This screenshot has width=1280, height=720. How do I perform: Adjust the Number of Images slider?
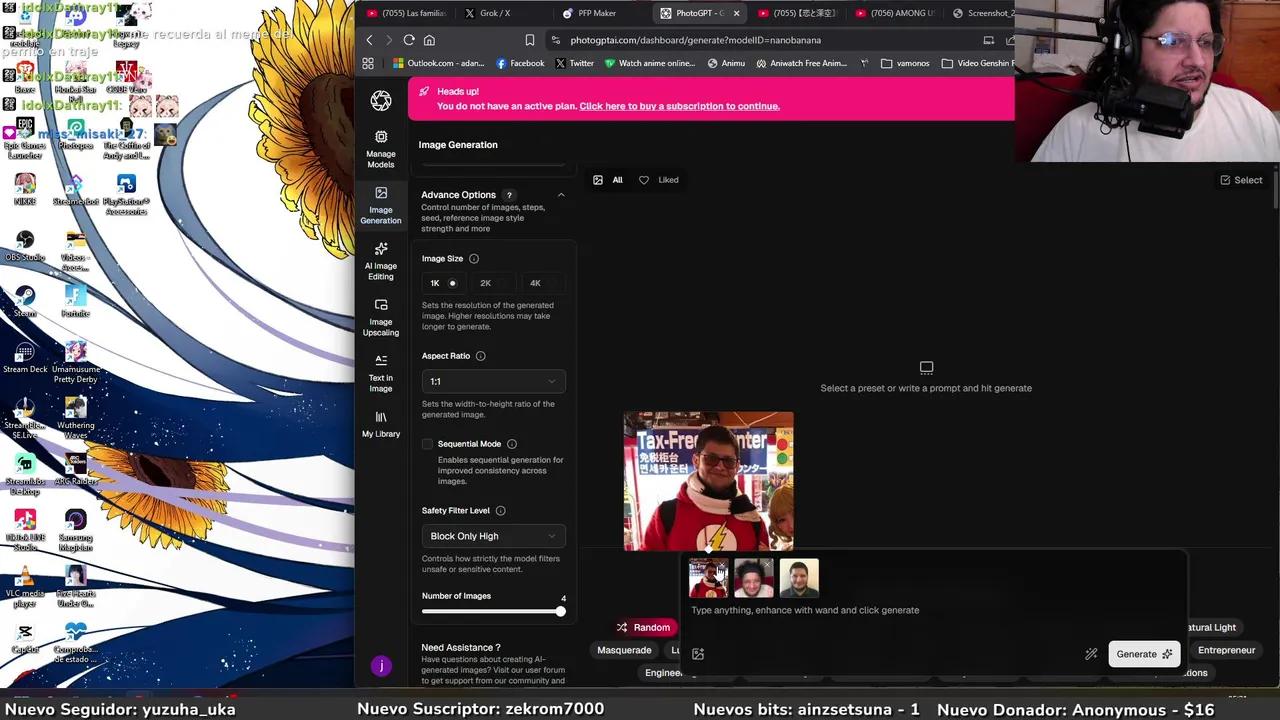pos(493,611)
